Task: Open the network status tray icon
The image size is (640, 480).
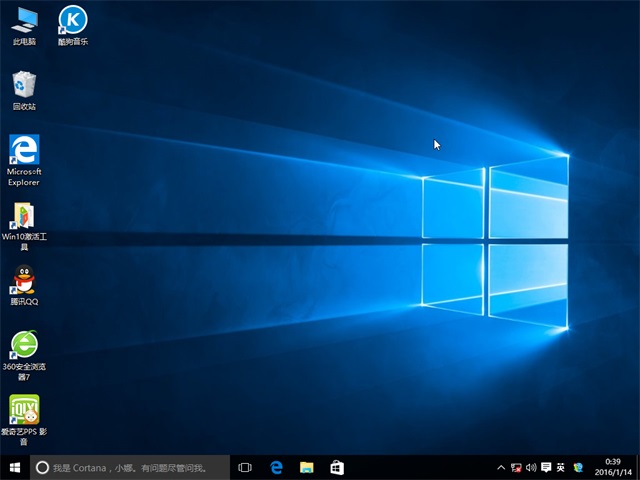Action: click(x=516, y=467)
